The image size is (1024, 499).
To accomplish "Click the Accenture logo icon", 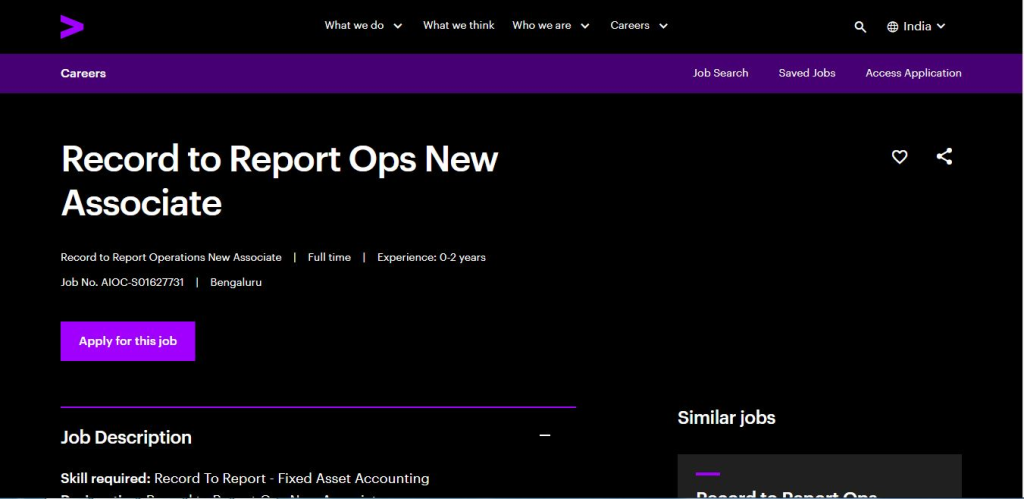I will click(x=72, y=27).
